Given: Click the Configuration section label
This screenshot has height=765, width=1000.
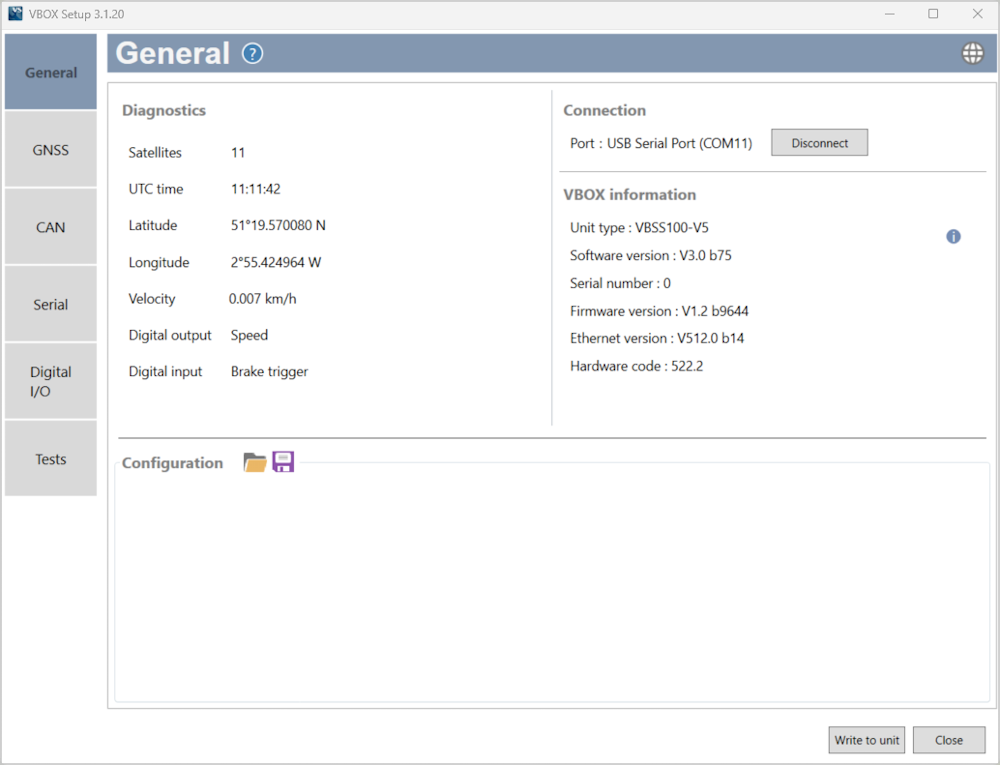Looking at the screenshot, I should pyautogui.click(x=172, y=463).
